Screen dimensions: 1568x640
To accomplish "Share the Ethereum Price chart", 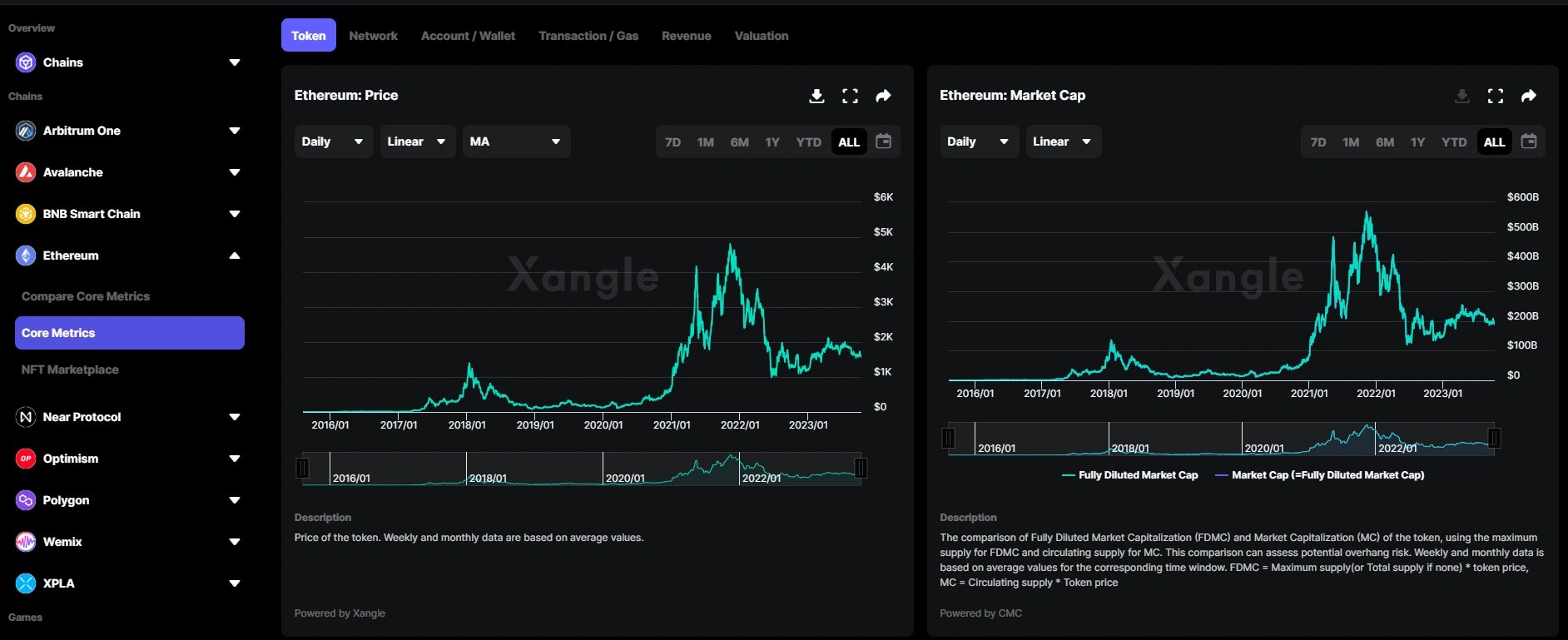I will click(883, 96).
